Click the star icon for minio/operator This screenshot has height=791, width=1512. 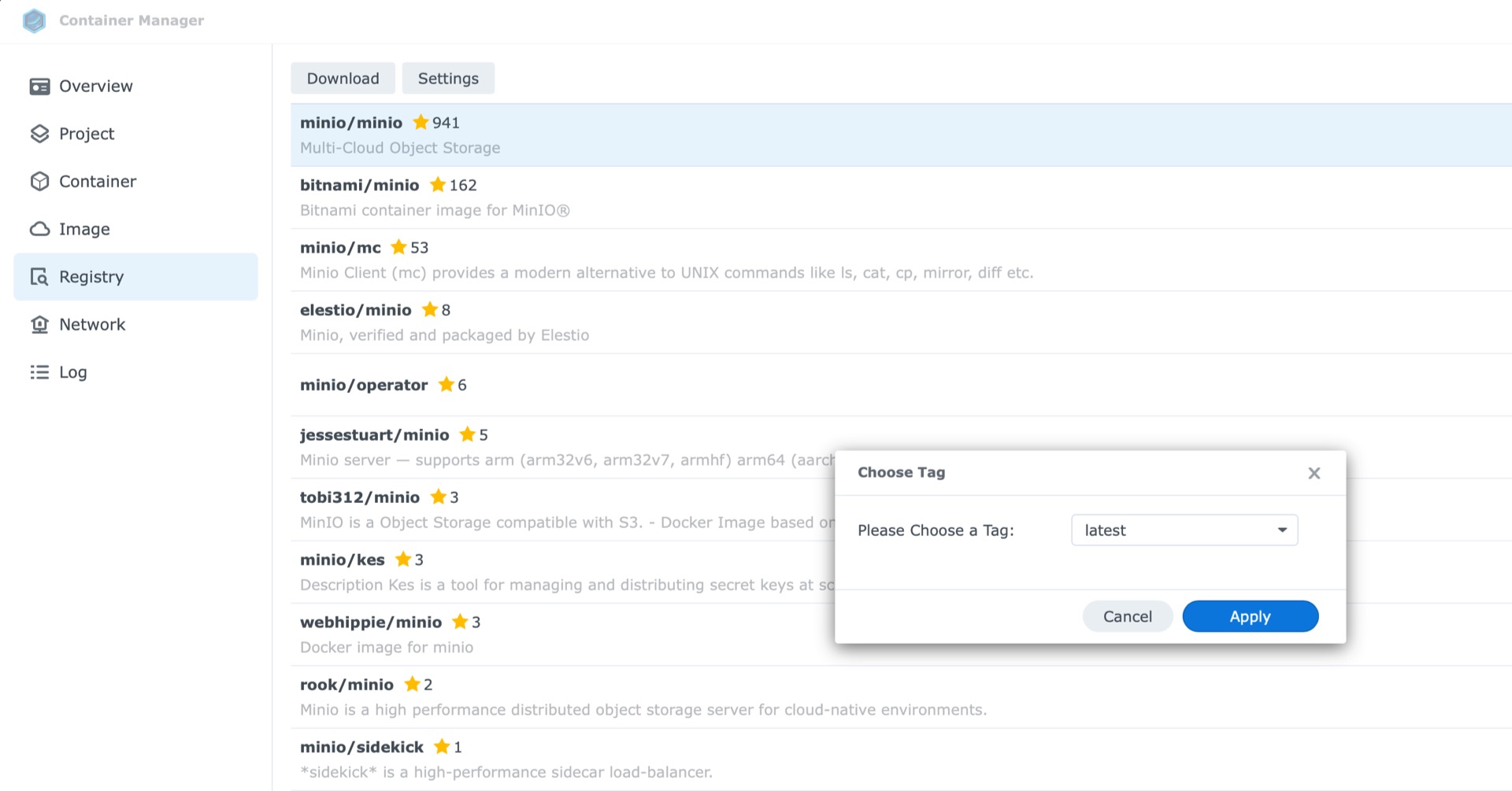click(x=446, y=384)
